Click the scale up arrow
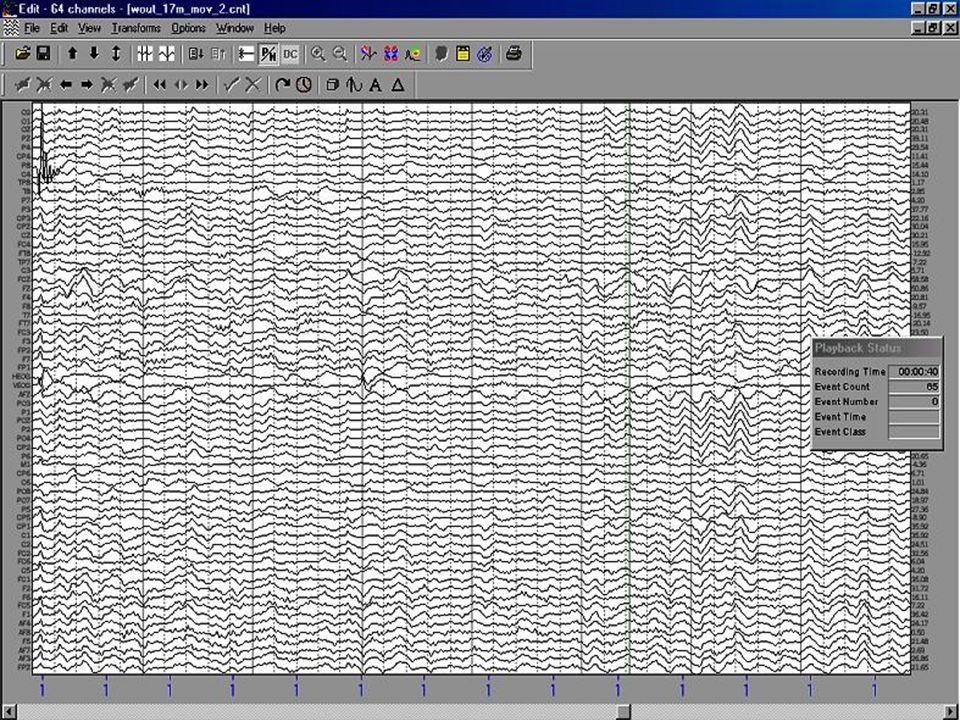The height and width of the screenshot is (720, 960). (72, 54)
